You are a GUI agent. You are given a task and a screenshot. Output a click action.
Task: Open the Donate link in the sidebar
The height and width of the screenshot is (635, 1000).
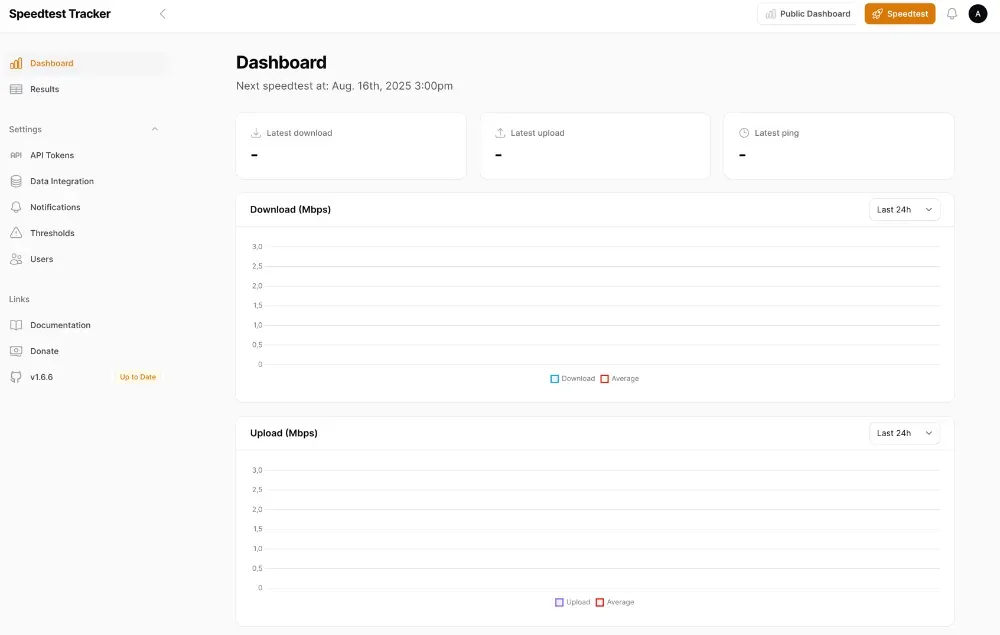(43, 351)
